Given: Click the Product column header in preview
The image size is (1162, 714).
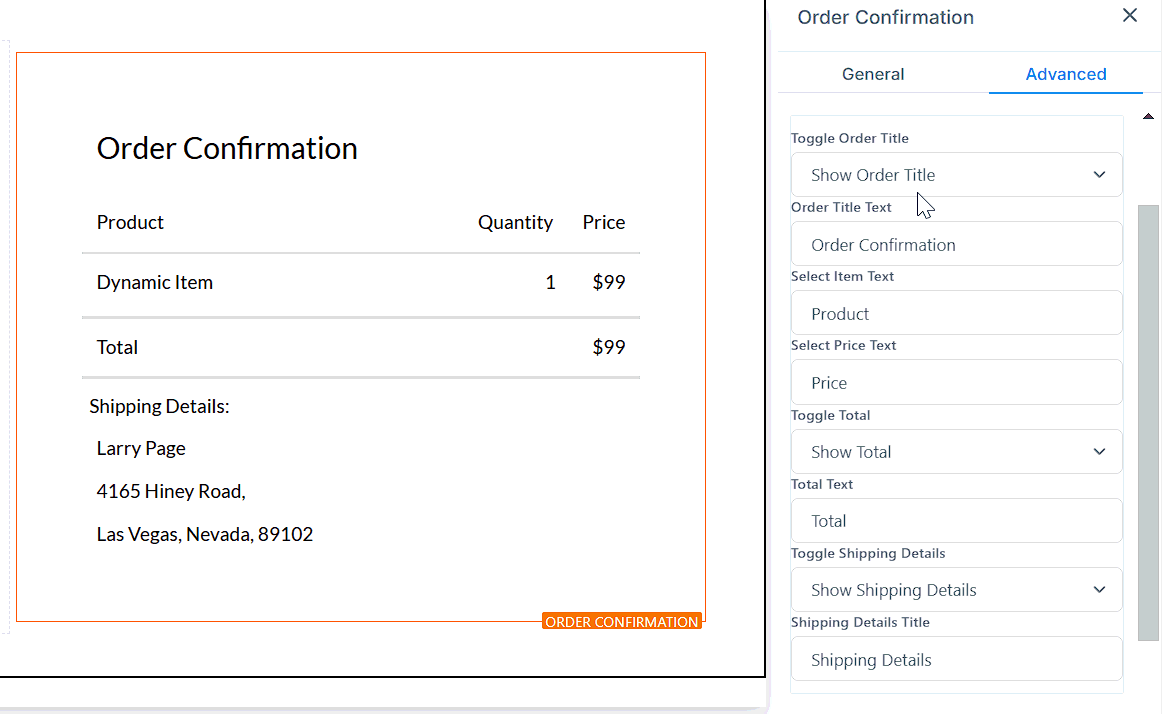Looking at the screenshot, I should click(x=130, y=223).
